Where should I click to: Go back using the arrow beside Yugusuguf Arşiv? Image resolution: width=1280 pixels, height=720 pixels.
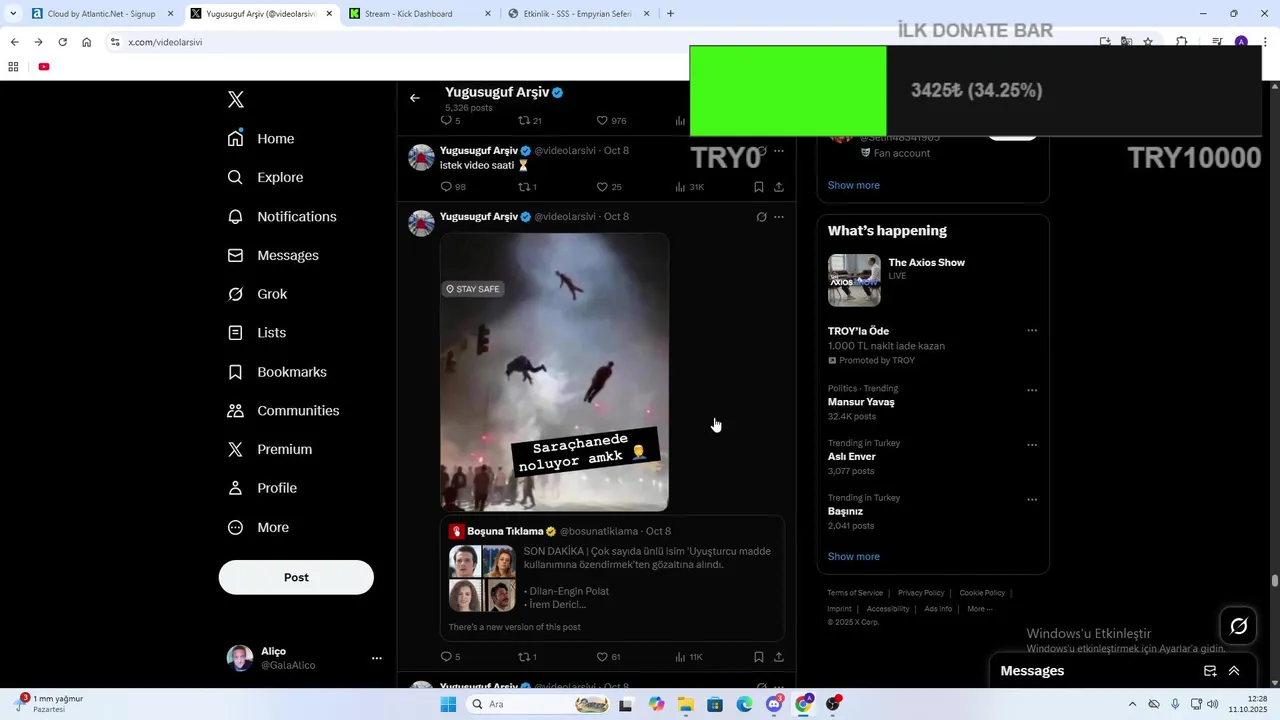pos(415,98)
